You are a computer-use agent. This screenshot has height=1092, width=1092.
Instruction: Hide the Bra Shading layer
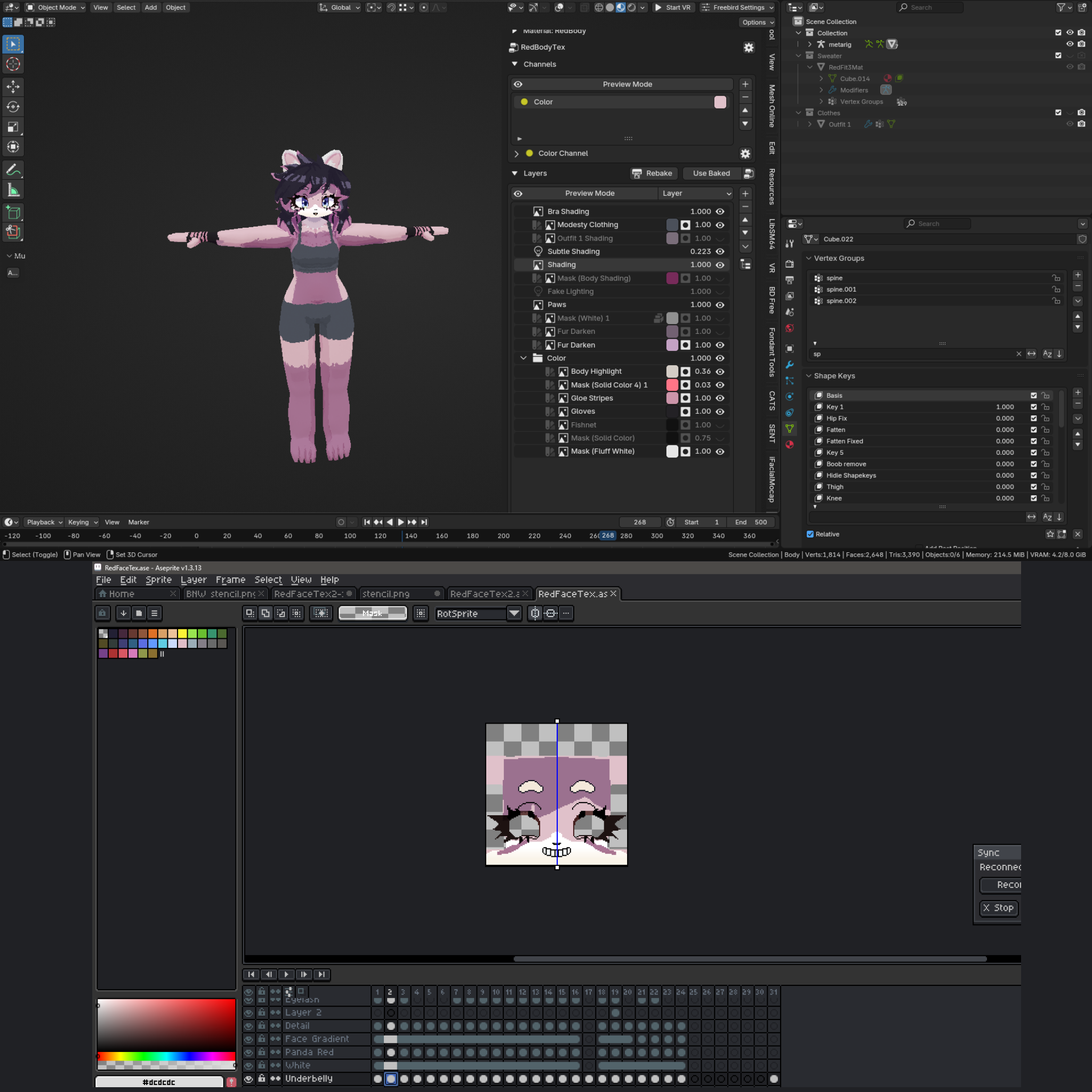point(720,211)
